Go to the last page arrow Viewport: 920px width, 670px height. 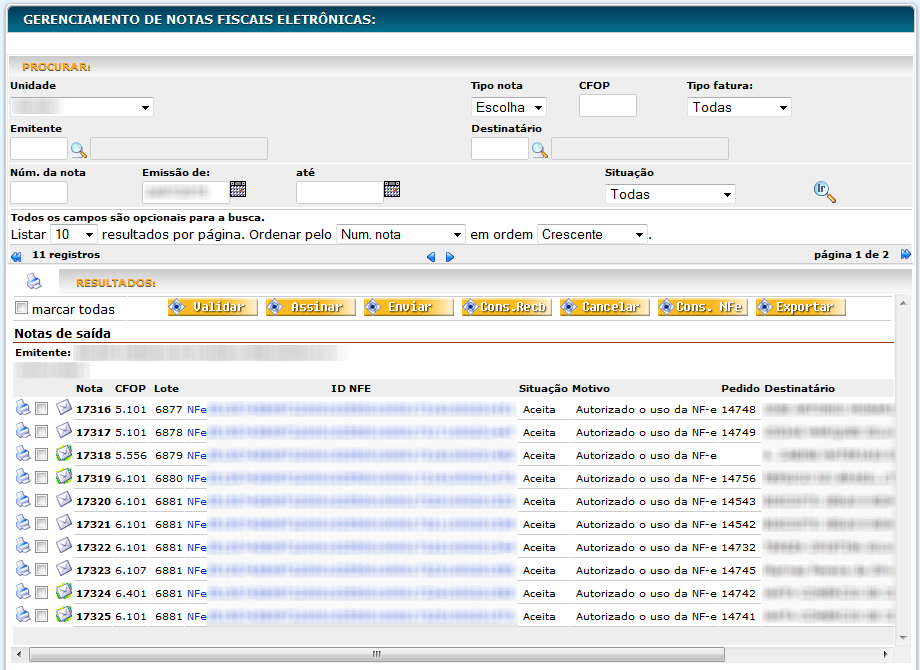click(906, 255)
